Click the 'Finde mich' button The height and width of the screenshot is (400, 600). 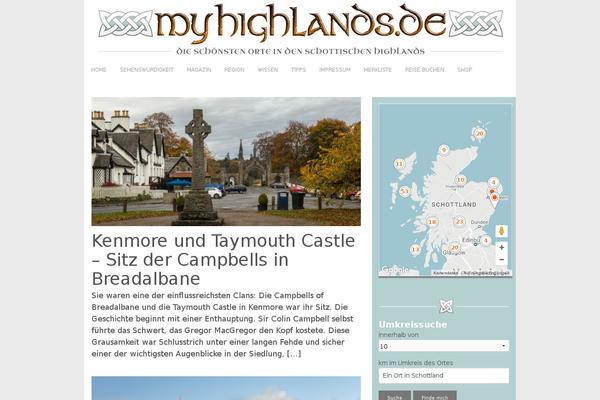(435, 396)
